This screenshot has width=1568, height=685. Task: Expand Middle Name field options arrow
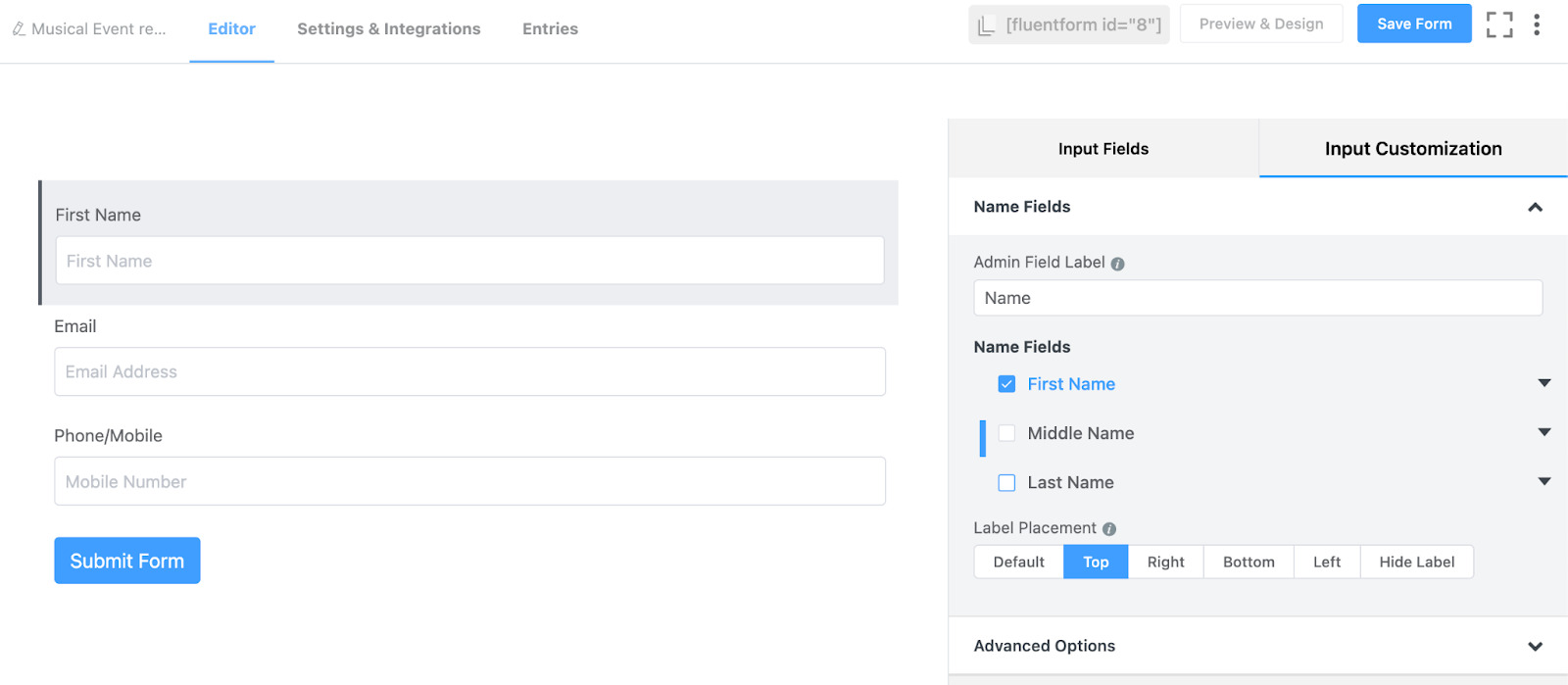tap(1544, 432)
